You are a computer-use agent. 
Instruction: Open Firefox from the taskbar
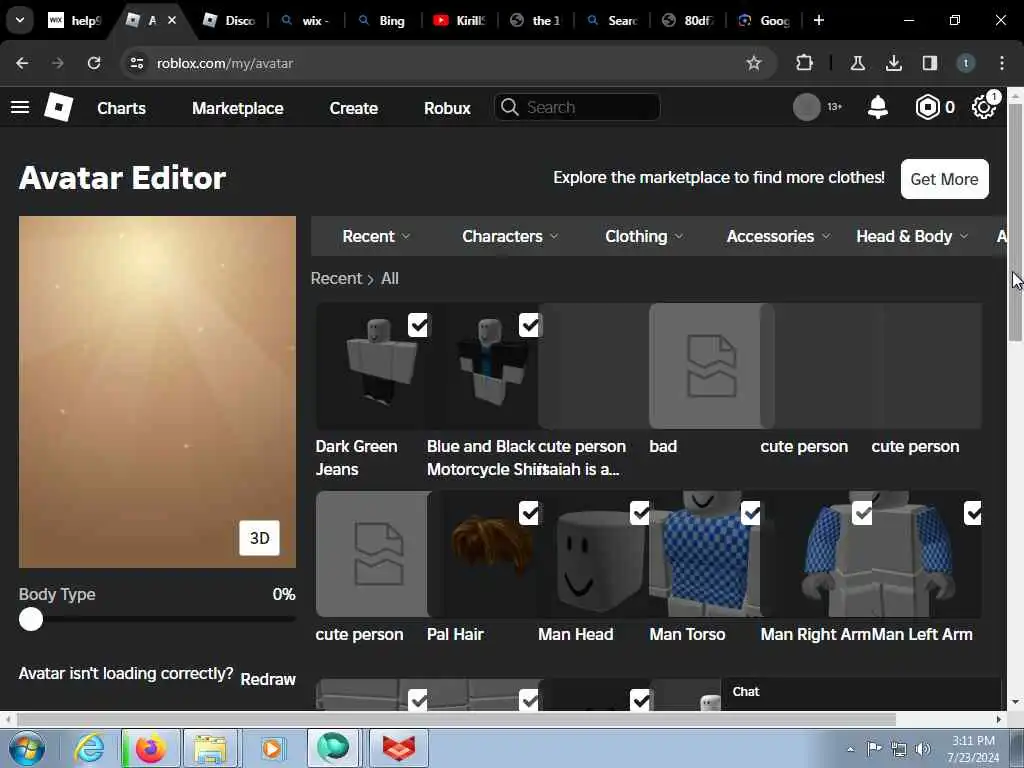(x=150, y=748)
